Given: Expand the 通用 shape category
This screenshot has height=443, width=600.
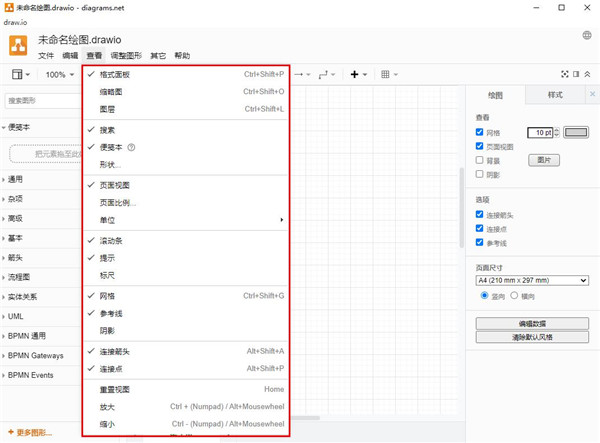Looking at the screenshot, I should click(40, 179).
